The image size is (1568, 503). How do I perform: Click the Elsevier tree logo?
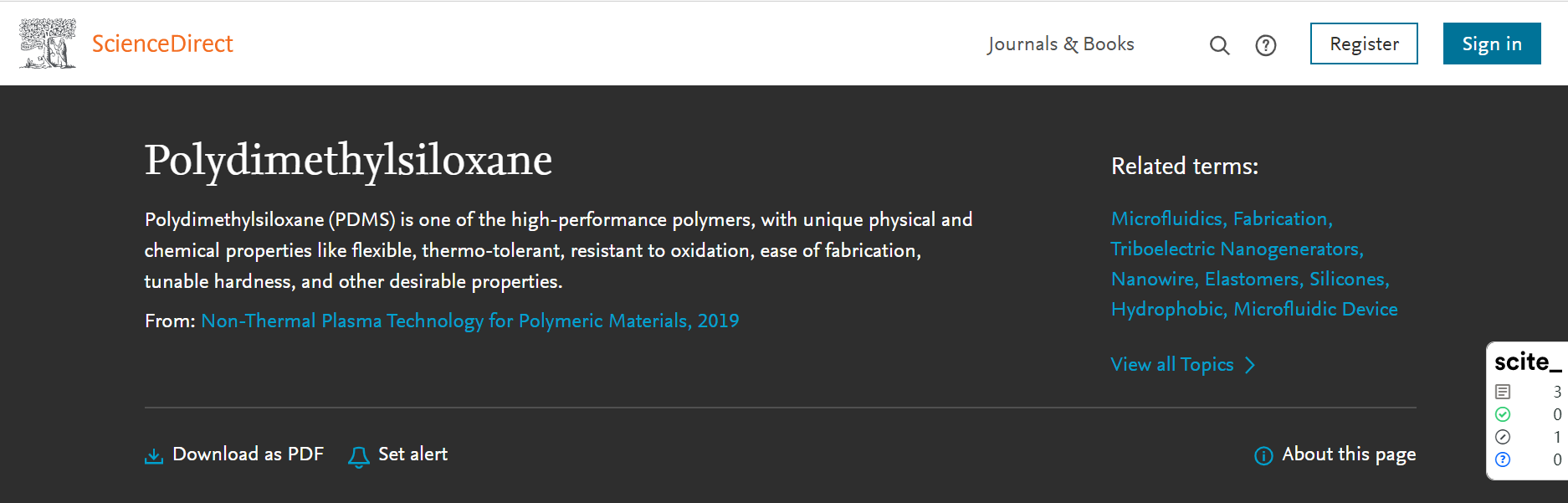48,44
